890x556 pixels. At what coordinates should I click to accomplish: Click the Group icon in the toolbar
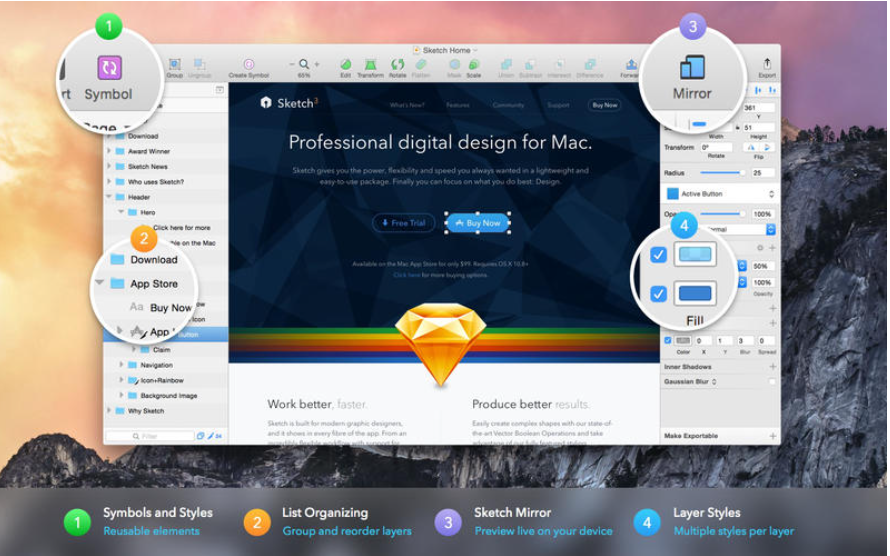174,64
